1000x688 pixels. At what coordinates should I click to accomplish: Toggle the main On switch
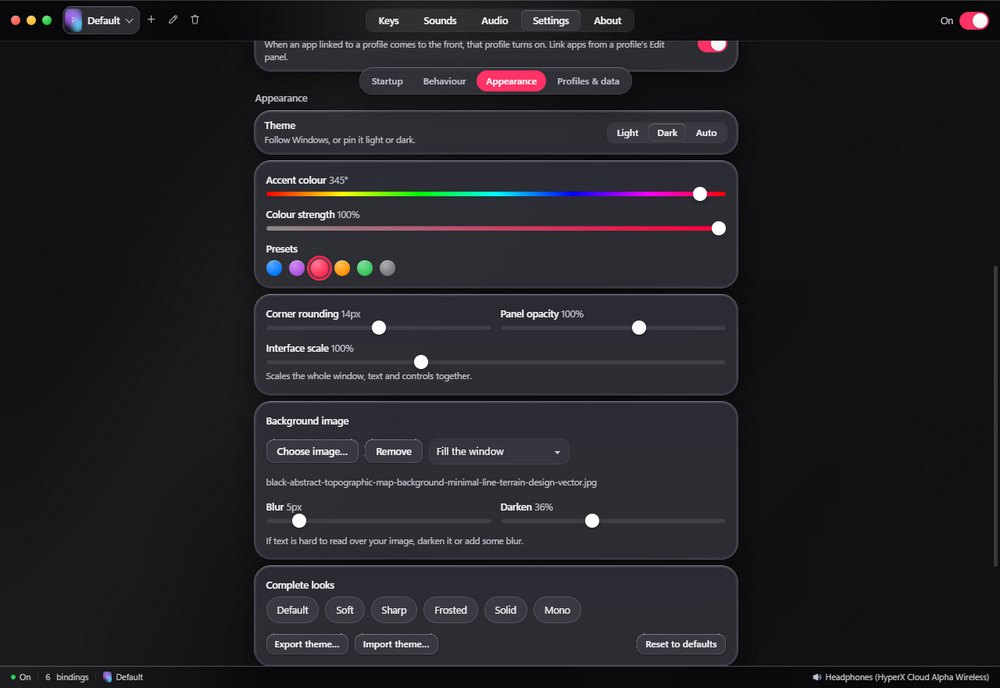[x=974, y=20]
